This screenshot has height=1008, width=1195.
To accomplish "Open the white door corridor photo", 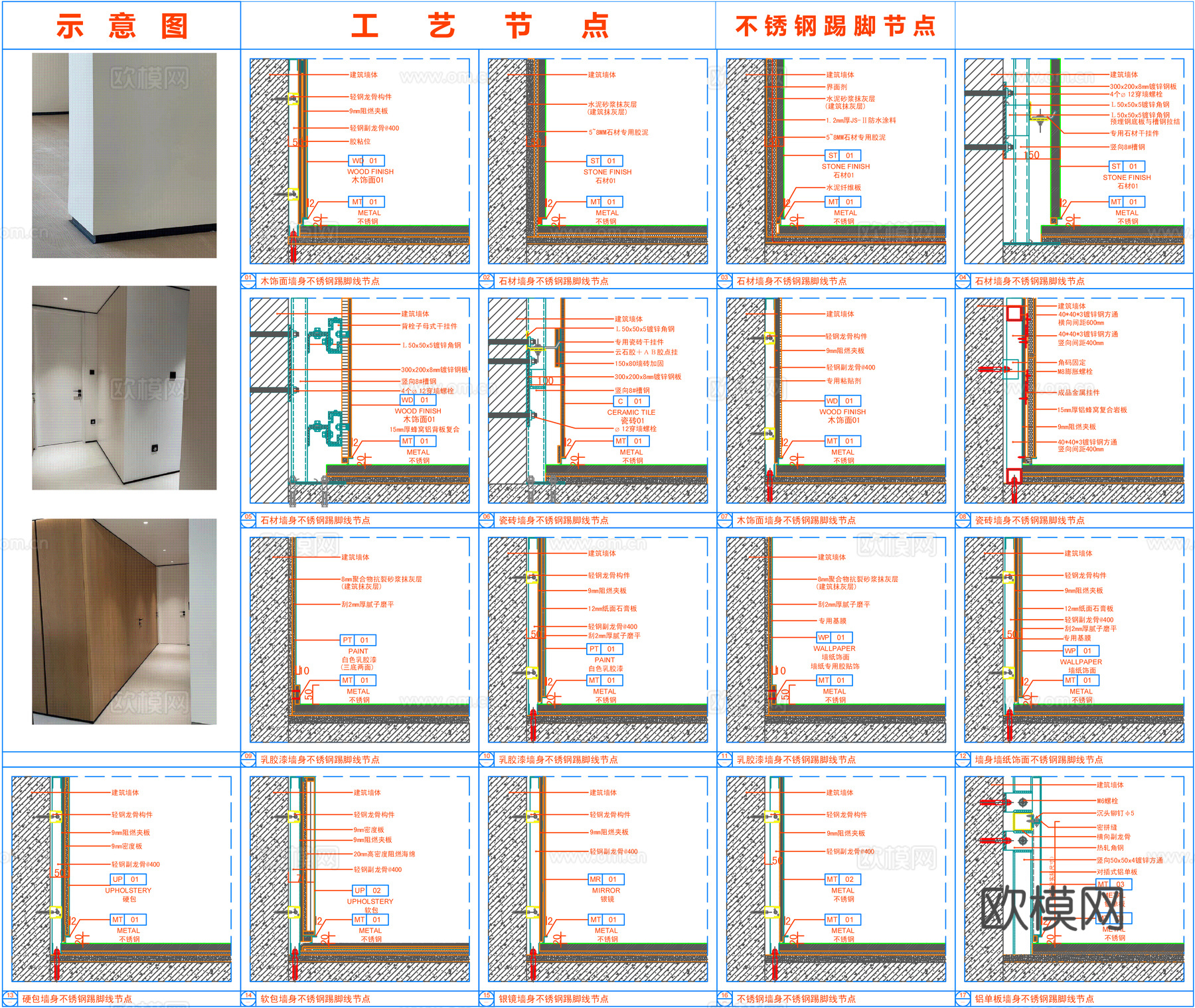I will (x=124, y=388).
